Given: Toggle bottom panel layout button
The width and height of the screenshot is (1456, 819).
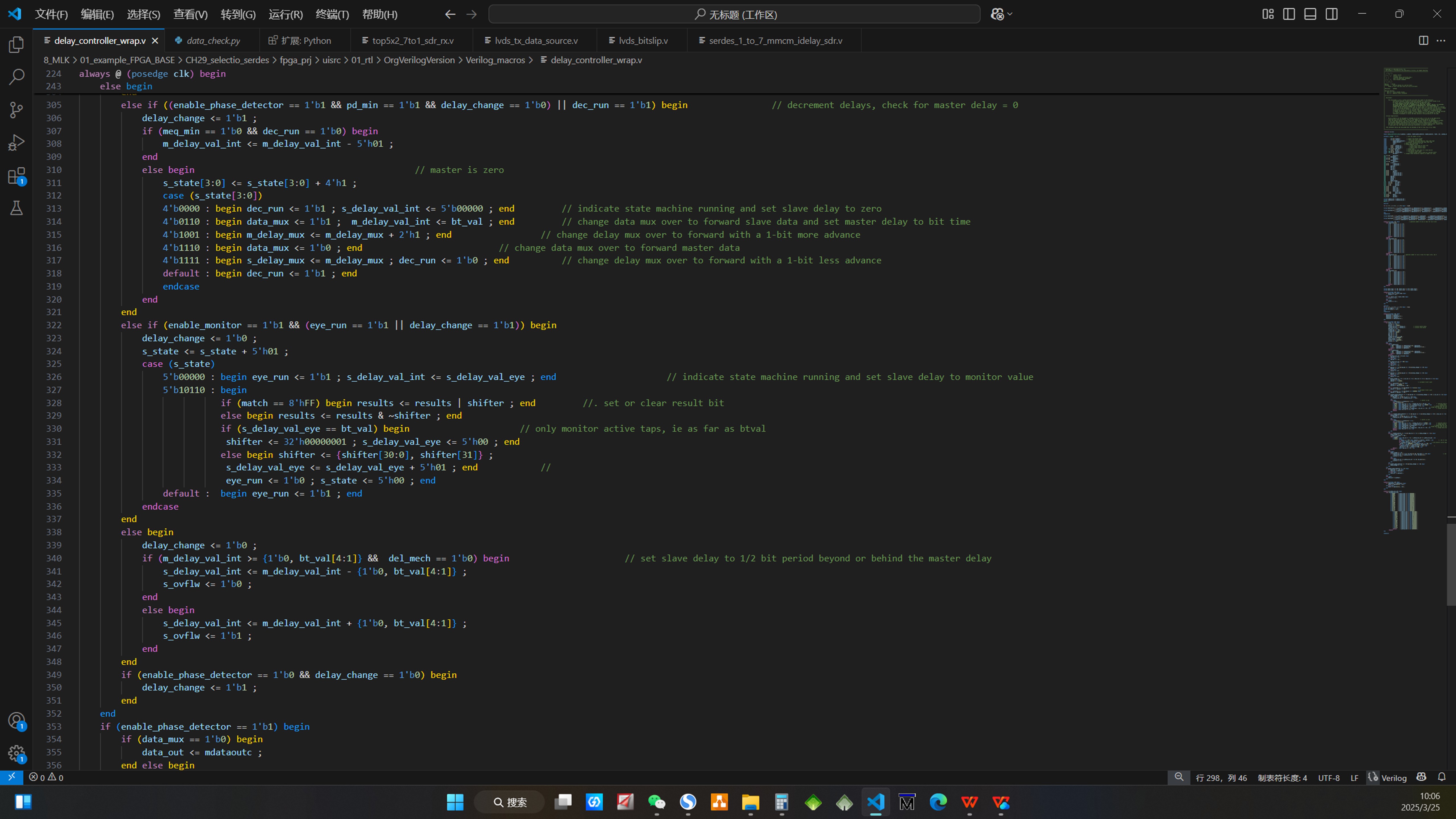Looking at the screenshot, I should tap(1310, 14).
